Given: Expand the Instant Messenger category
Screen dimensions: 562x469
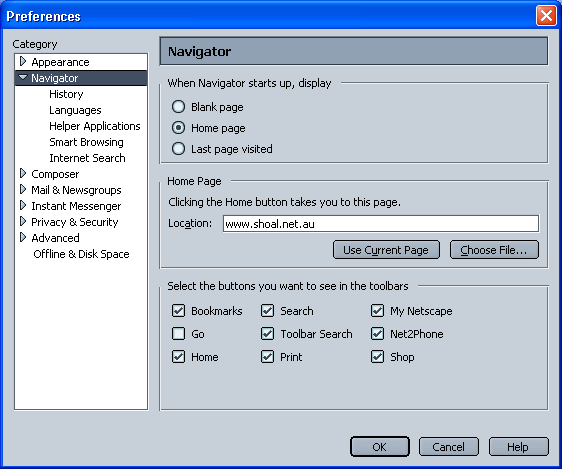Looking at the screenshot, I should coord(23,206).
